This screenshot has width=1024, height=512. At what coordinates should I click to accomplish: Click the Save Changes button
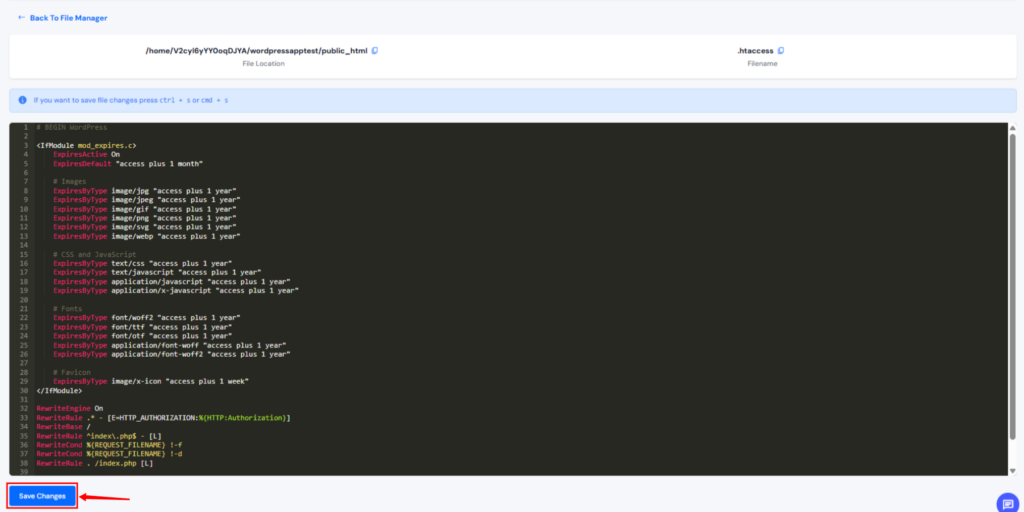pyautogui.click(x=42, y=496)
